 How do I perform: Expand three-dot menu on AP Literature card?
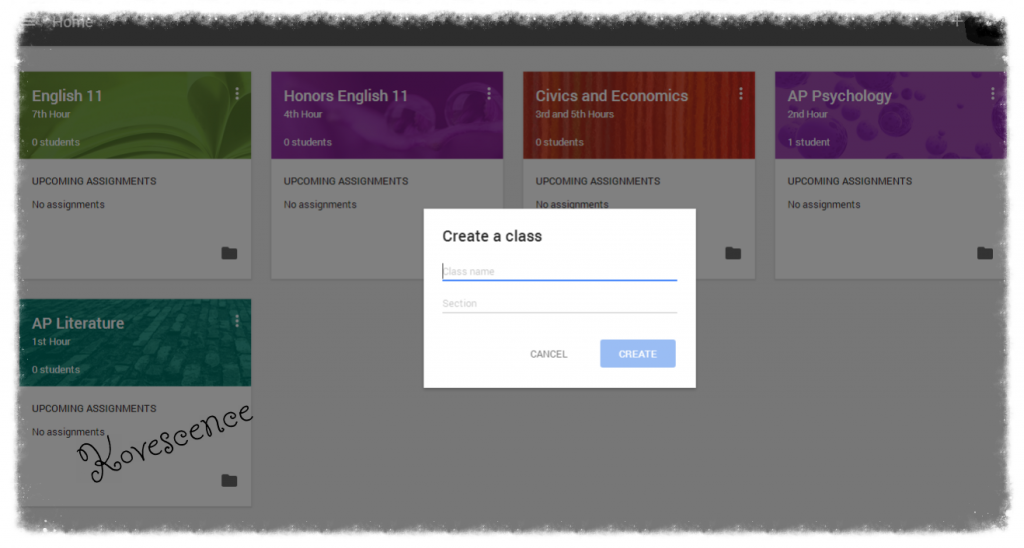tap(237, 321)
